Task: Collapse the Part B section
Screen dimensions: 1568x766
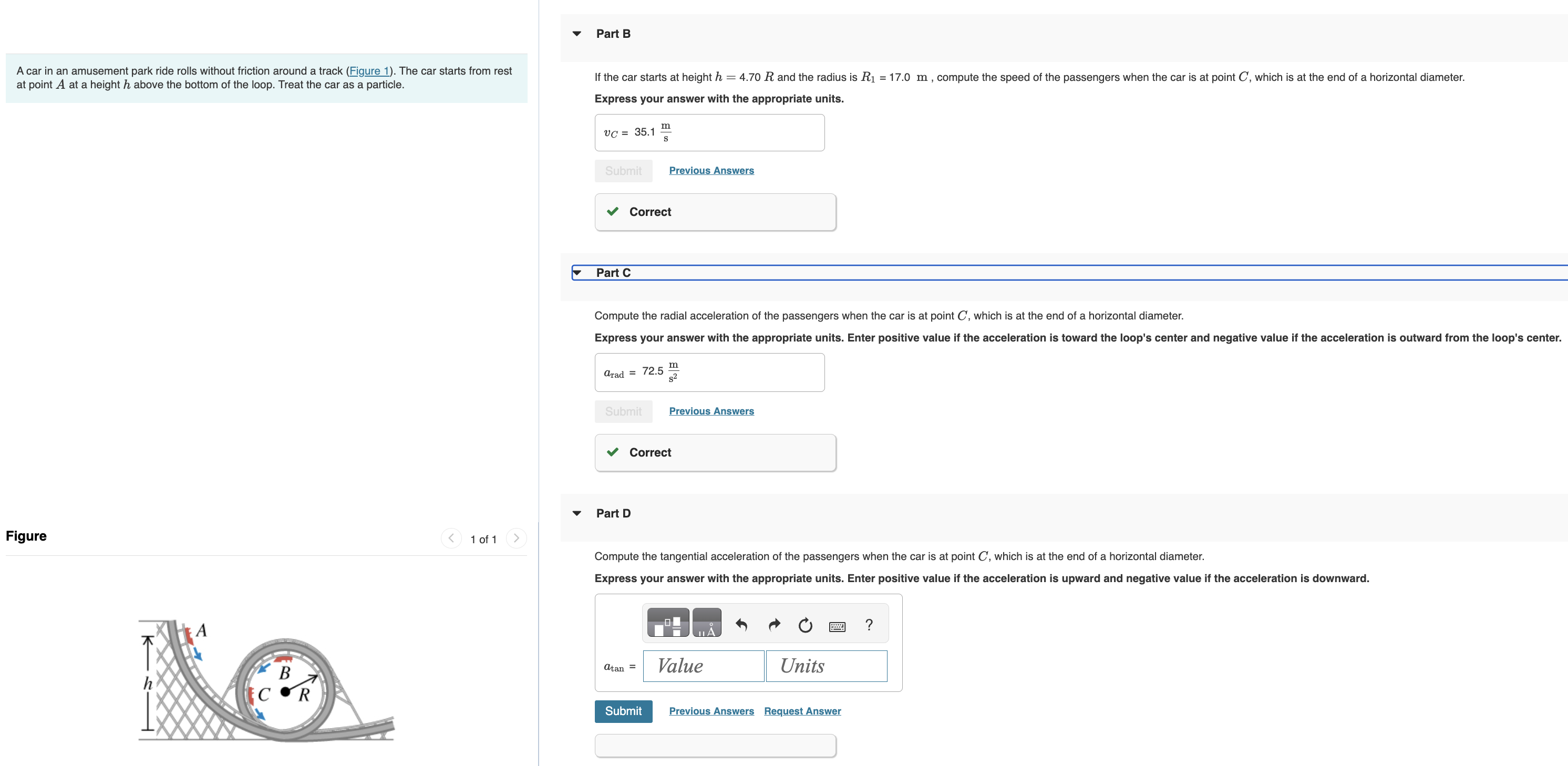Action: point(576,34)
